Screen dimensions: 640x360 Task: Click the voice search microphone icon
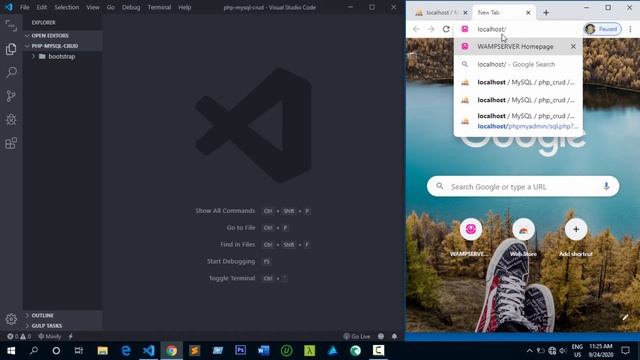pos(607,187)
